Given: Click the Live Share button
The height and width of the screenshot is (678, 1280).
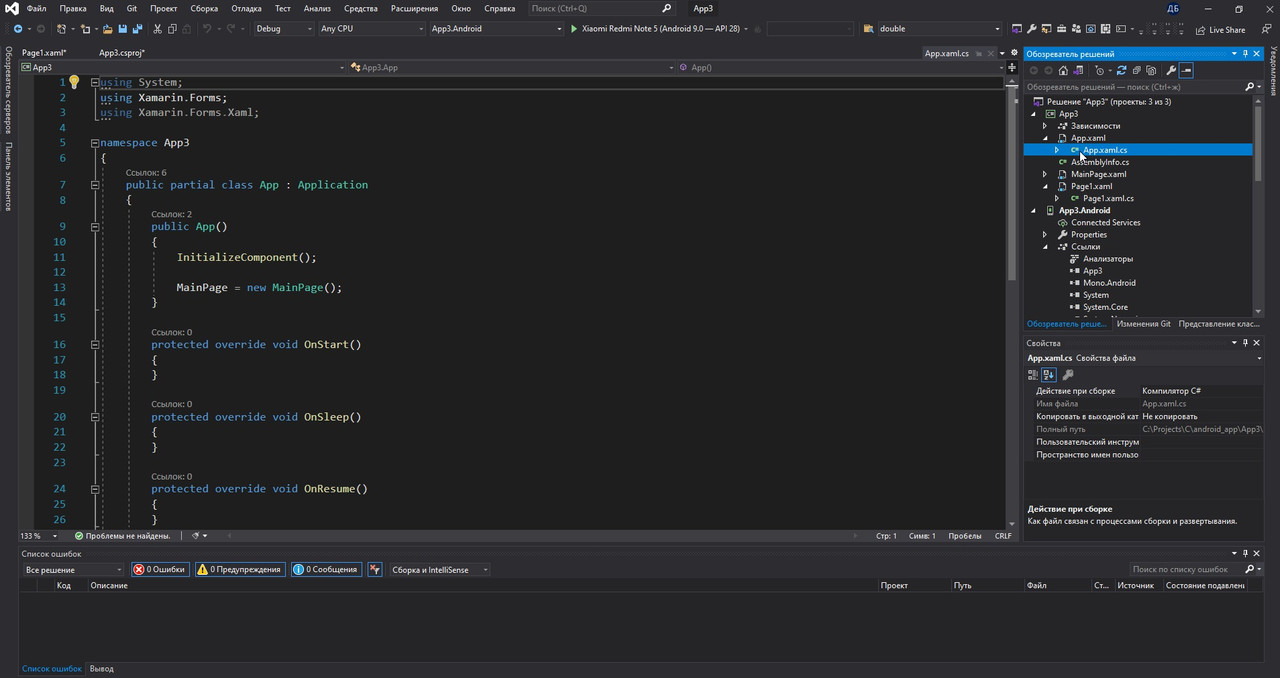Looking at the screenshot, I should pos(1220,29).
